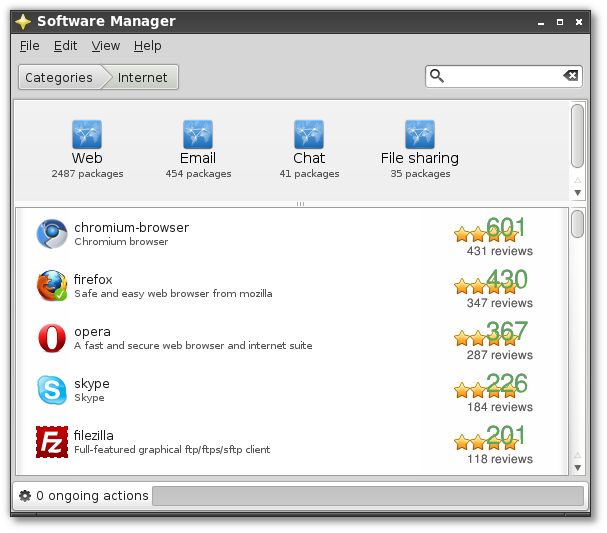The height and width of the screenshot is (533, 607).
Task: Select the filezilla package name
Action: pos(94,435)
